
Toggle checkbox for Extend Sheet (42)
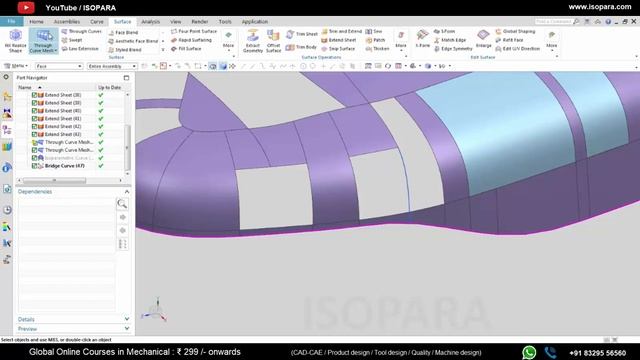click(x=34, y=127)
